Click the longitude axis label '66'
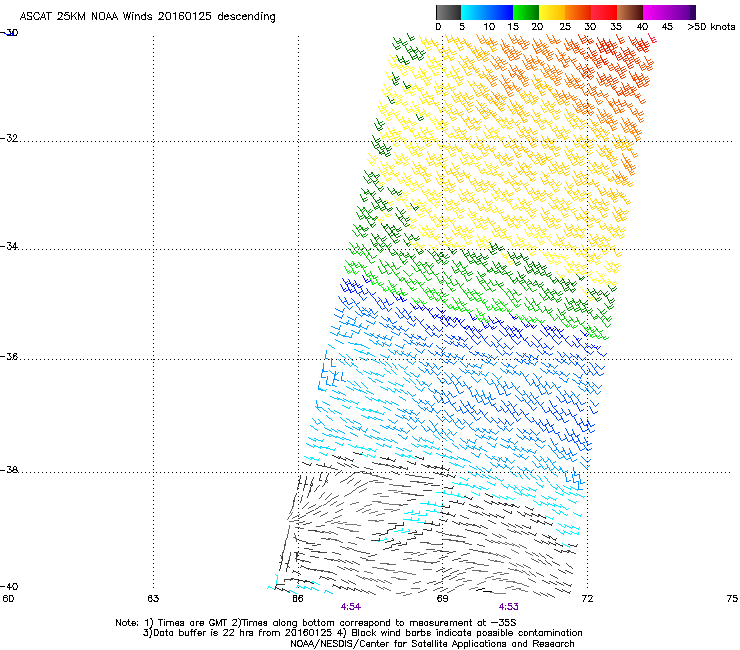The image size is (740, 650). point(297,599)
